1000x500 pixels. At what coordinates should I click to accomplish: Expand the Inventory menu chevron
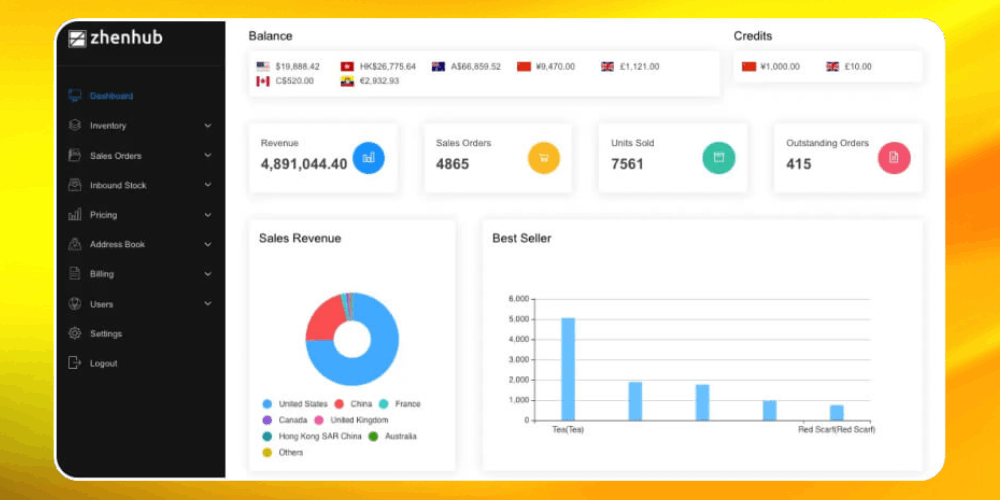pos(208,126)
